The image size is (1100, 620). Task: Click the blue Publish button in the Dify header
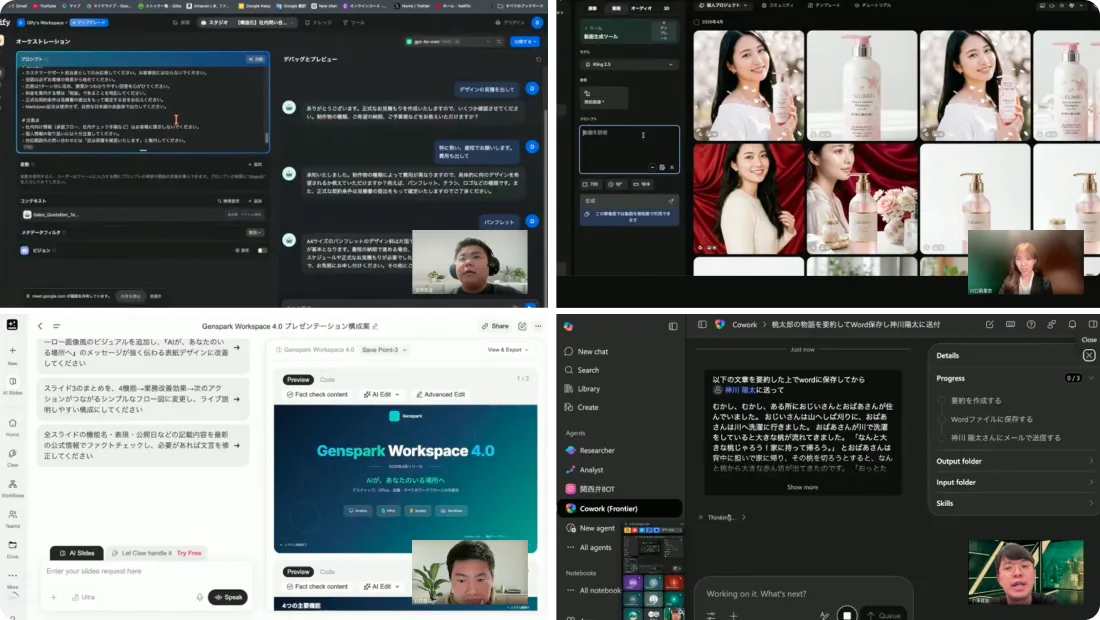tap(525, 41)
